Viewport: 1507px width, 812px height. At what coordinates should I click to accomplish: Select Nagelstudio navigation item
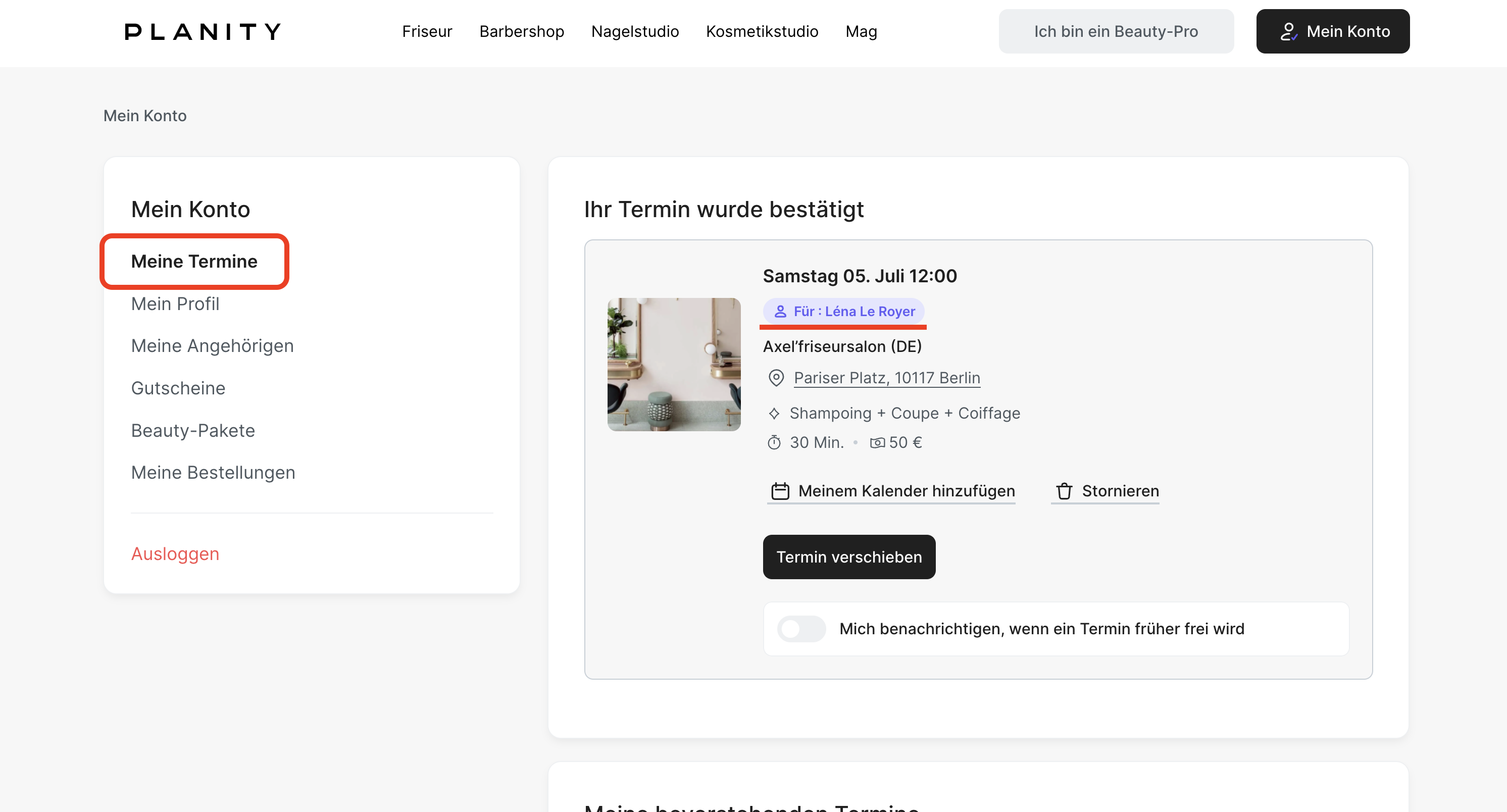click(x=635, y=32)
